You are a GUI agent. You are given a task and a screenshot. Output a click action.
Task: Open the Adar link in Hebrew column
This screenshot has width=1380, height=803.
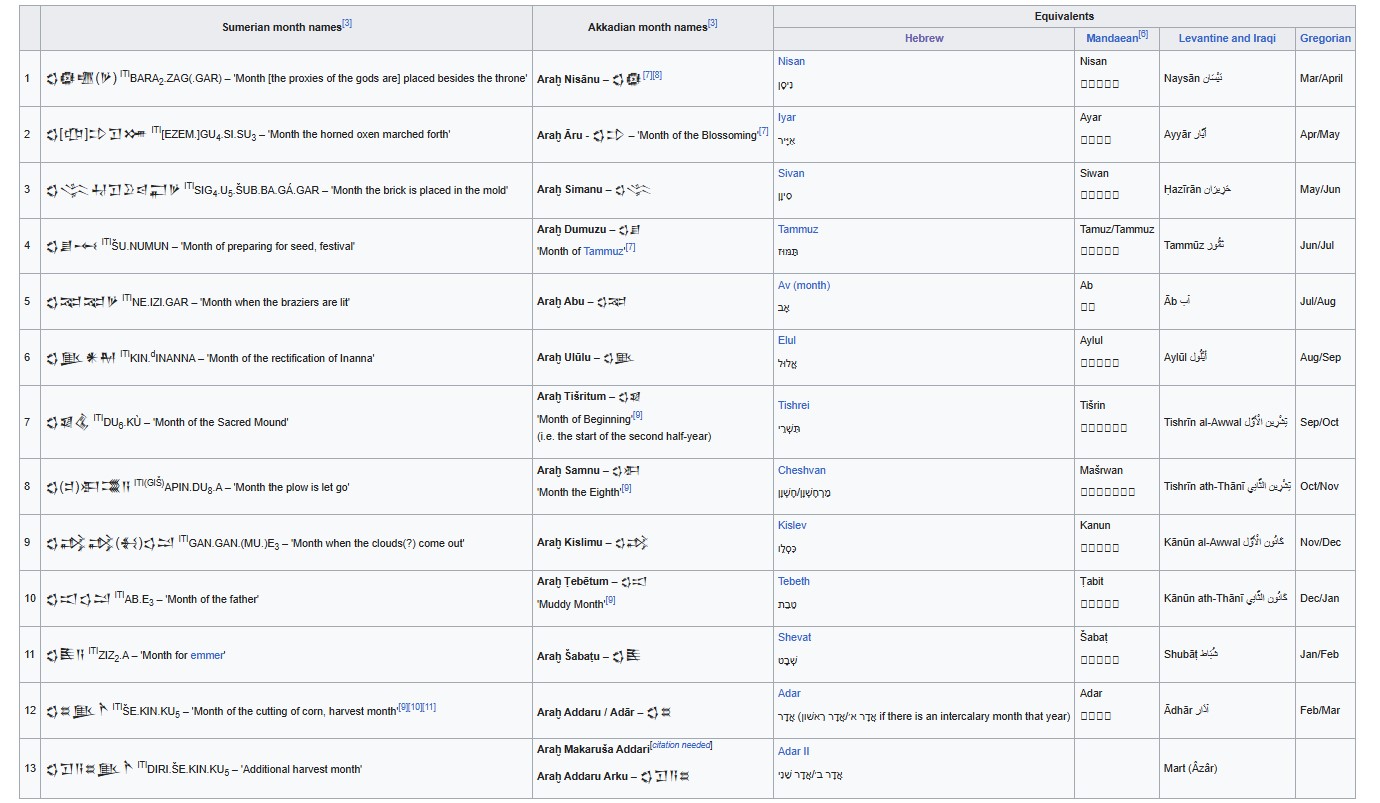pos(789,693)
